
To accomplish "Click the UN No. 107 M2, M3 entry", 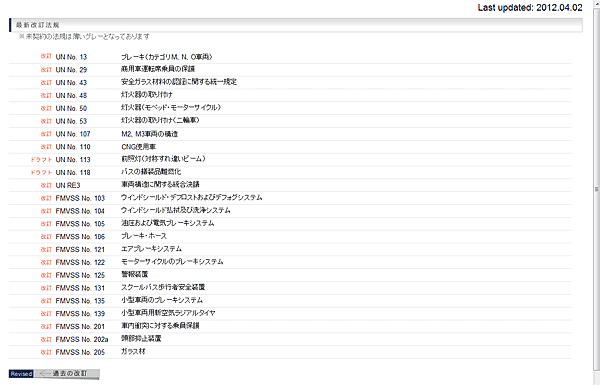I will click(x=290, y=134).
